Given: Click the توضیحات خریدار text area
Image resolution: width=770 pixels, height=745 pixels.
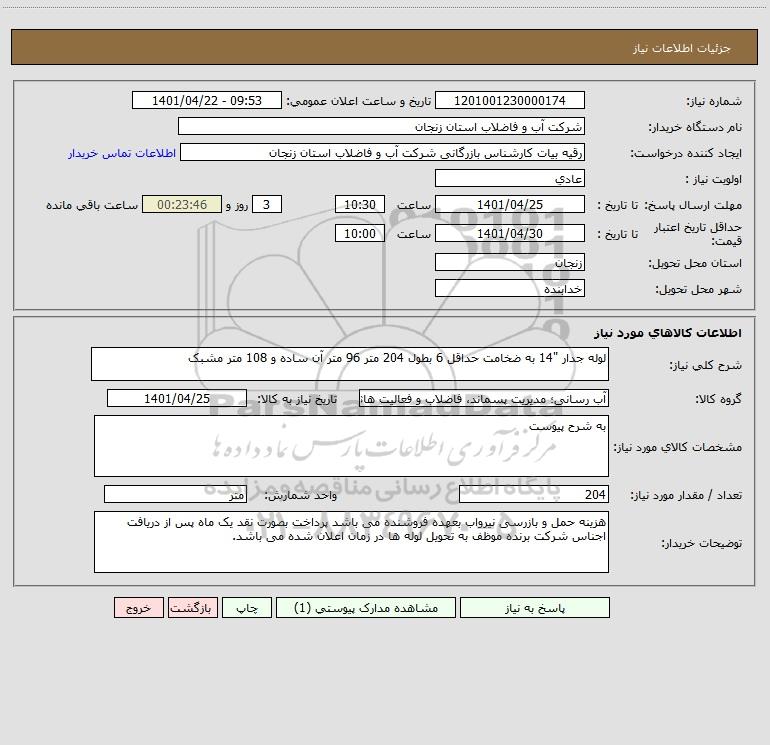Looking at the screenshot, I should tap(351, 542).
